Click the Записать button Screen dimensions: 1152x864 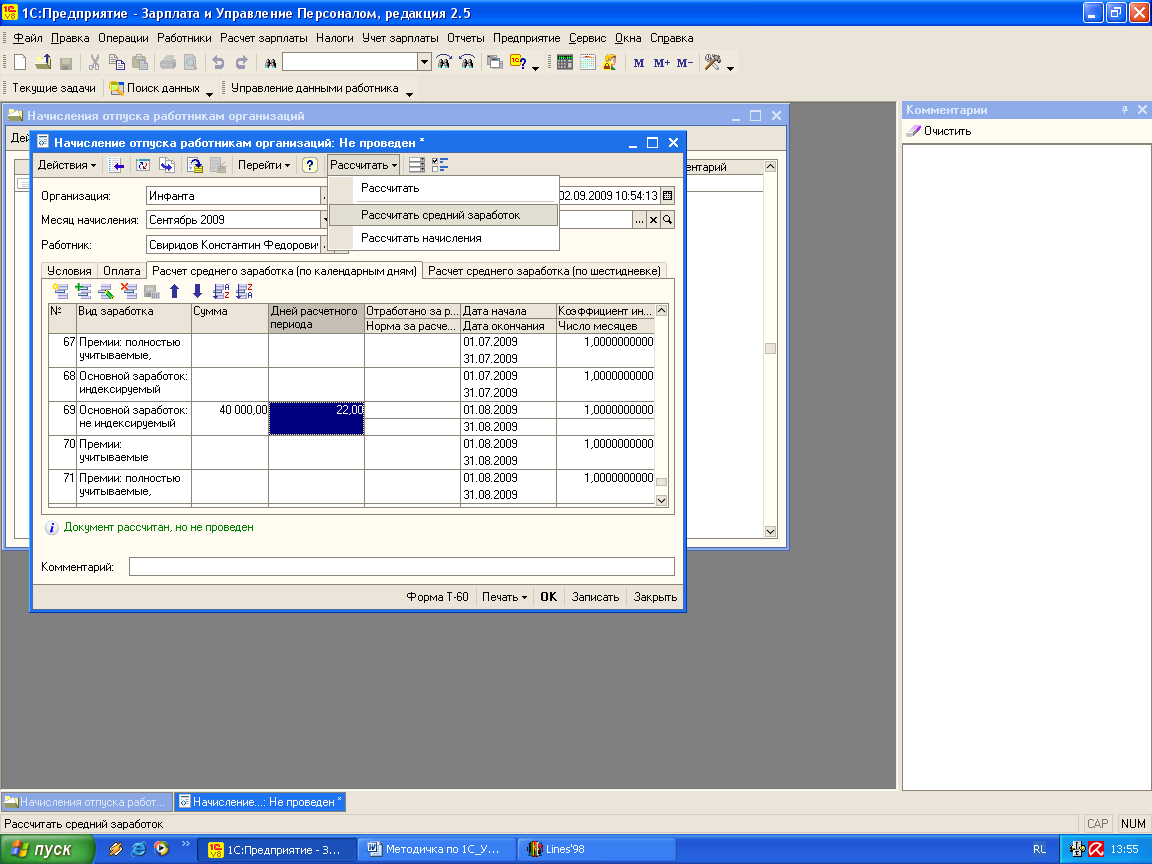[x=595, y=597]
